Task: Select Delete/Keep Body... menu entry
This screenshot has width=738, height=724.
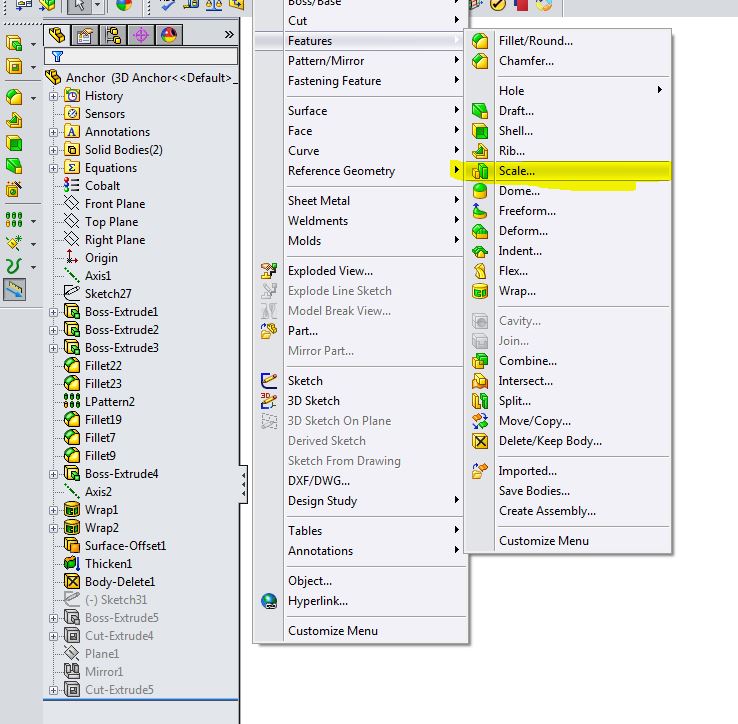Action: click(x=550, y=441)
